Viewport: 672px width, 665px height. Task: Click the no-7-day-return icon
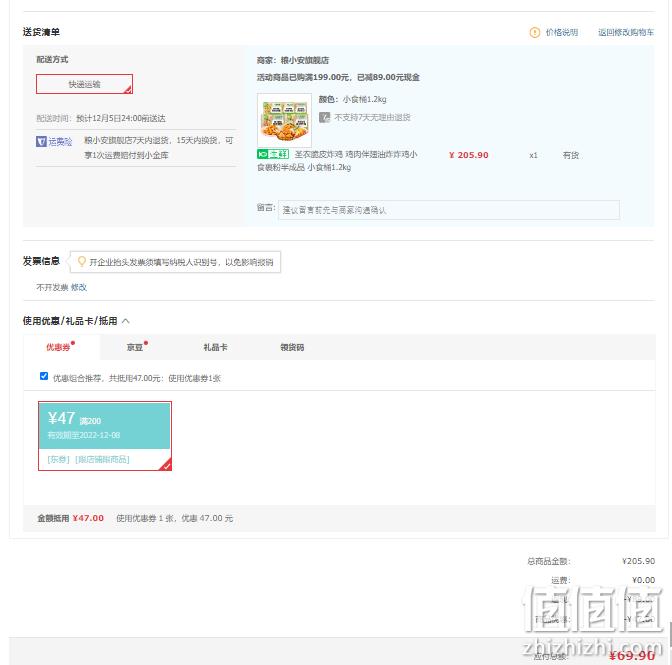[324, 117]
